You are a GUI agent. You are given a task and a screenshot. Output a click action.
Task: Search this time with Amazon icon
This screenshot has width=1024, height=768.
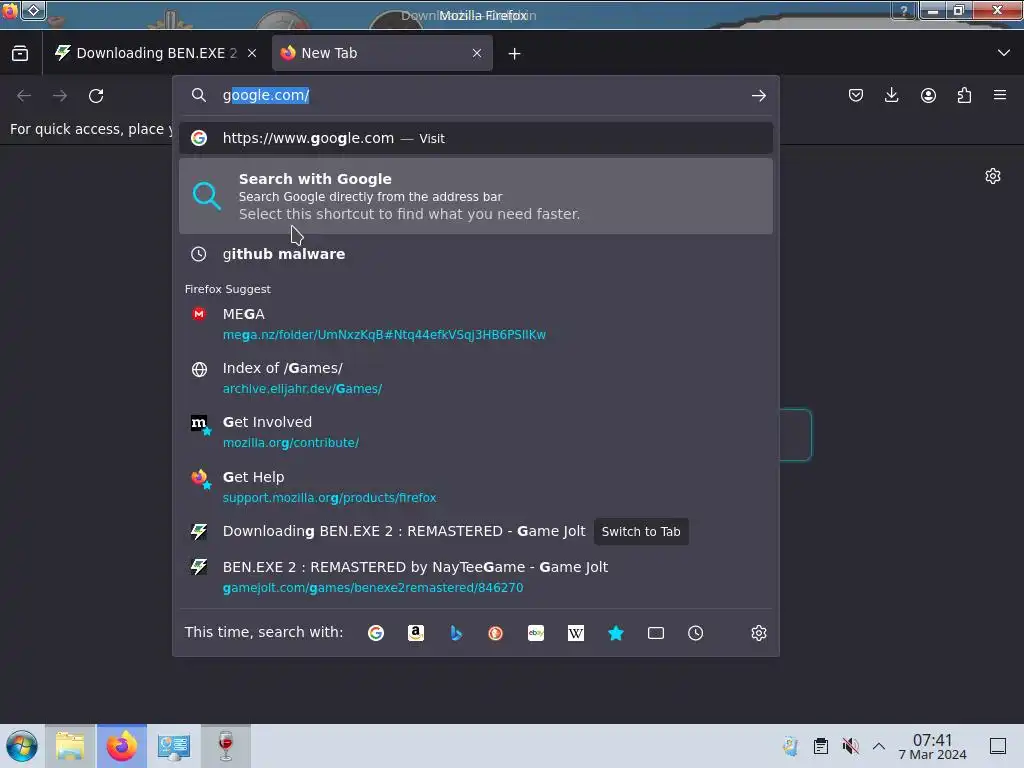[x=416, y=633]
